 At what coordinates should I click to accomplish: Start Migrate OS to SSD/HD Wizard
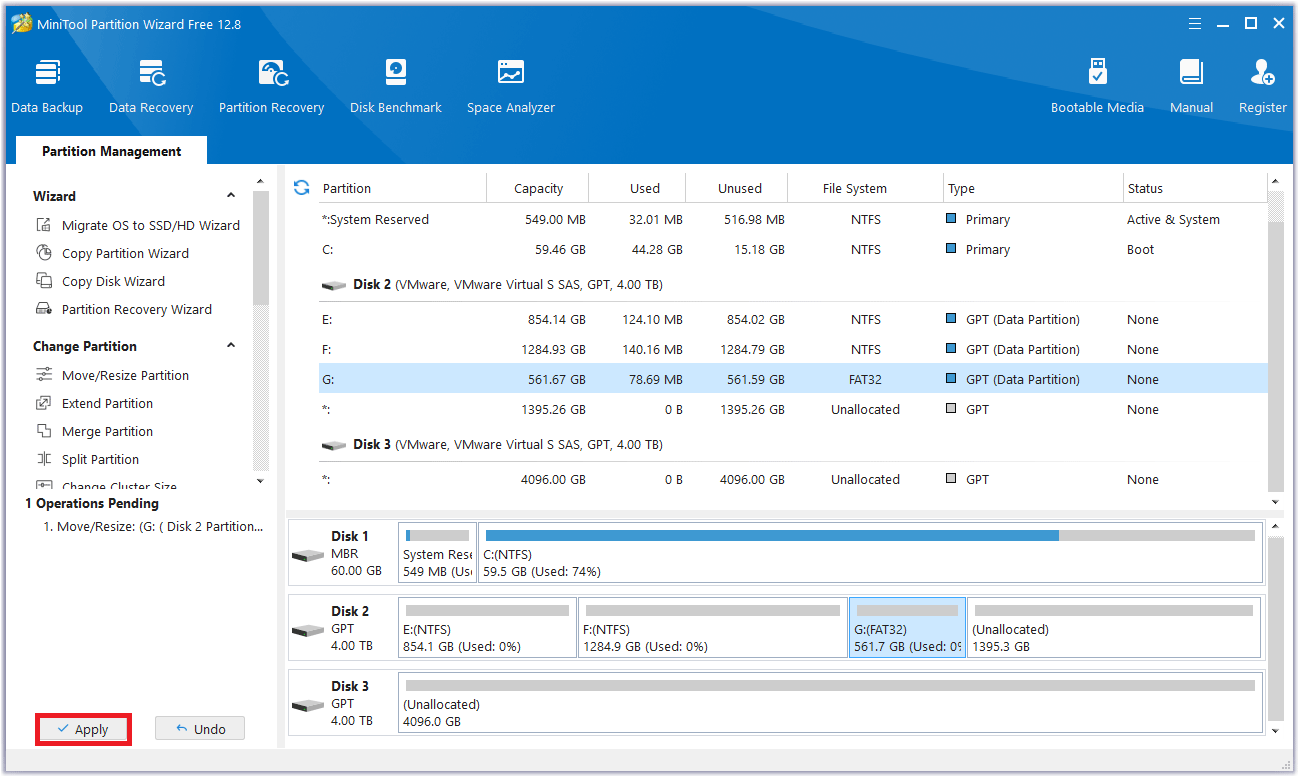[x=139, y=225]
